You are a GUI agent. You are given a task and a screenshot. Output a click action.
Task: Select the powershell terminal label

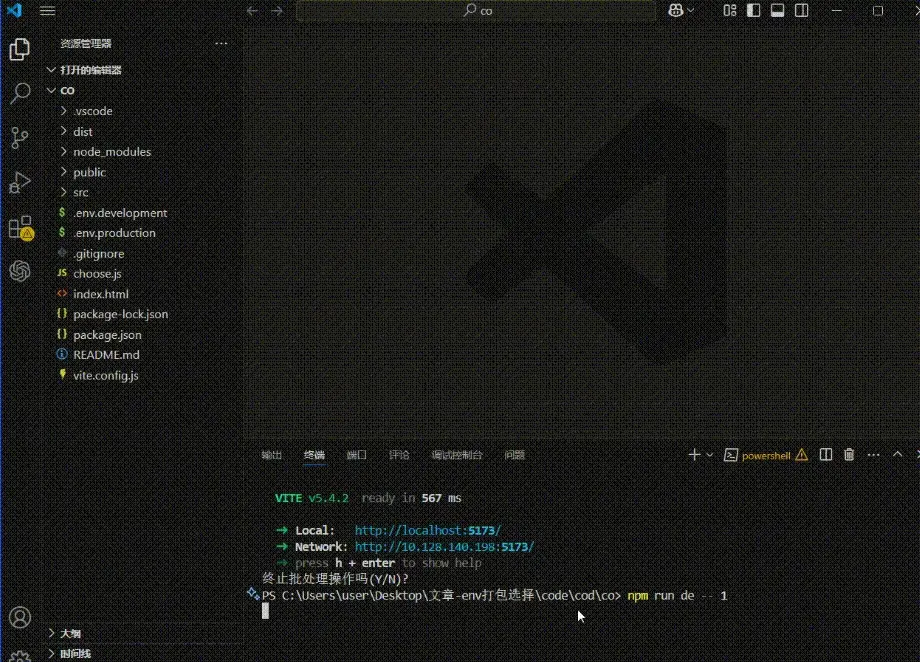pyautogui.click(x=766, y=455)
